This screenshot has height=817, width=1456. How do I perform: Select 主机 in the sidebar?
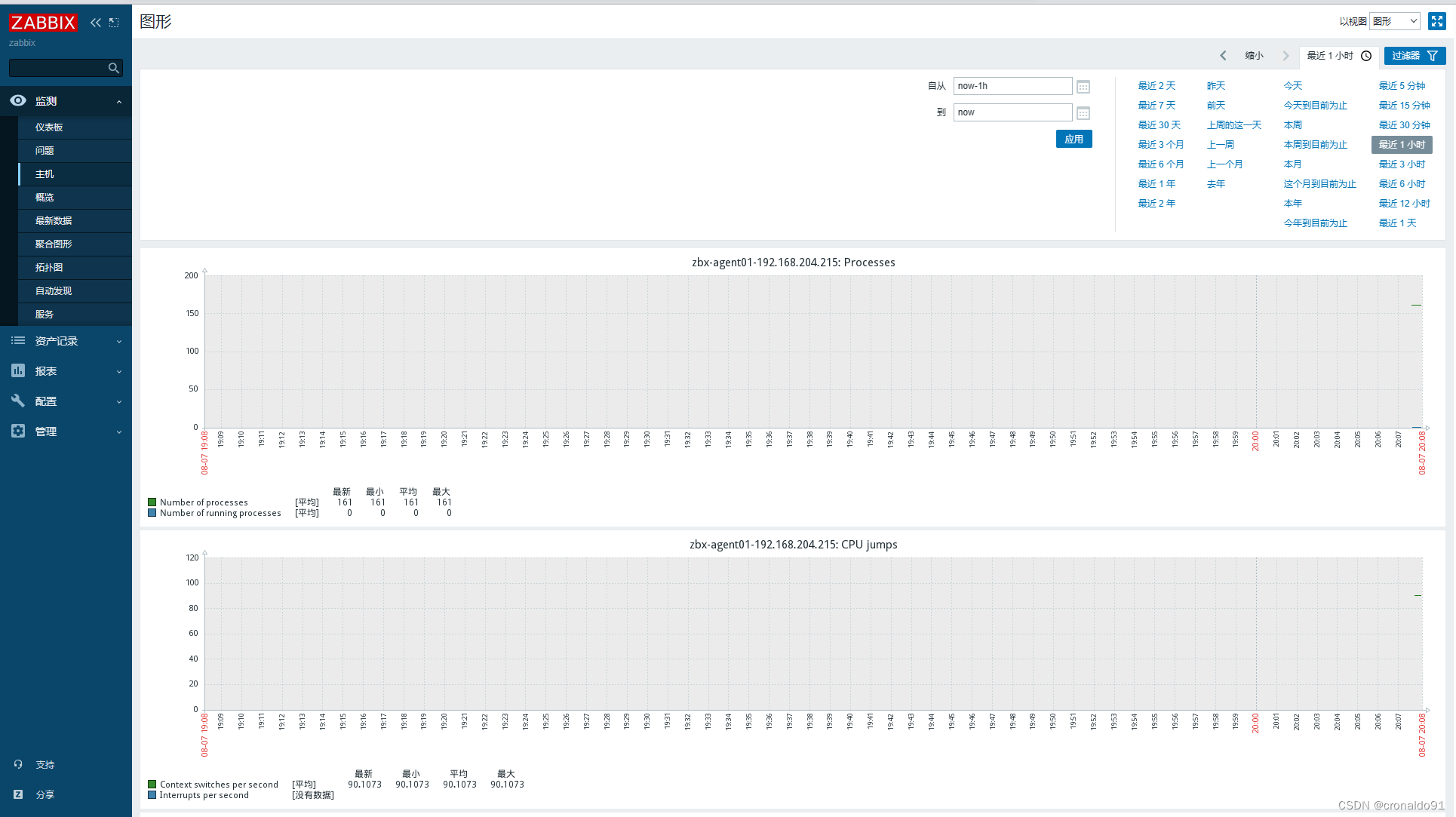tap(45, 174)
